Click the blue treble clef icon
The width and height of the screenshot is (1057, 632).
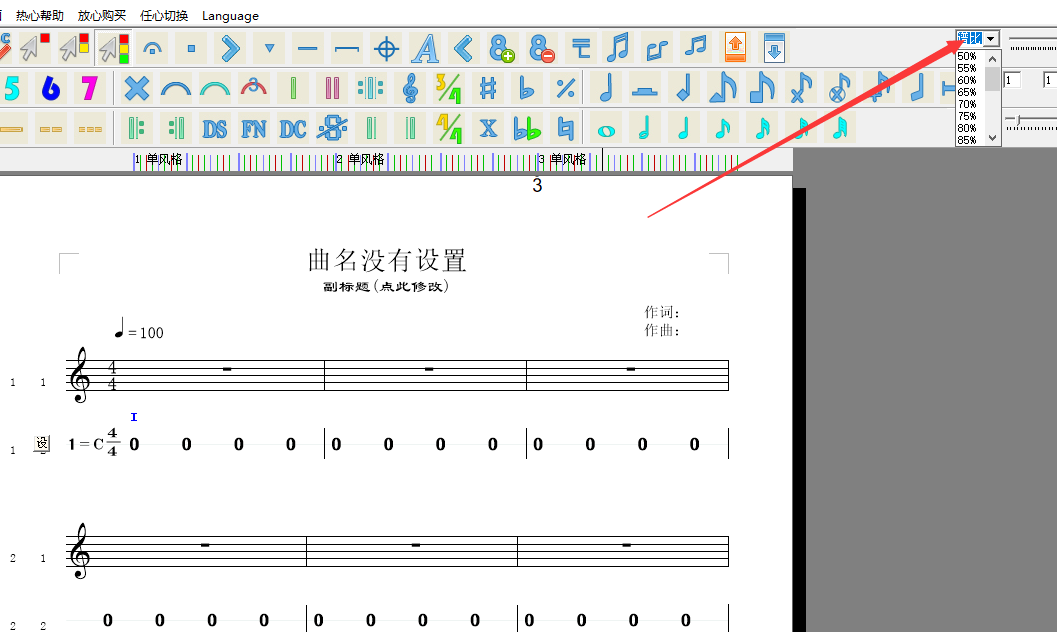410,88
